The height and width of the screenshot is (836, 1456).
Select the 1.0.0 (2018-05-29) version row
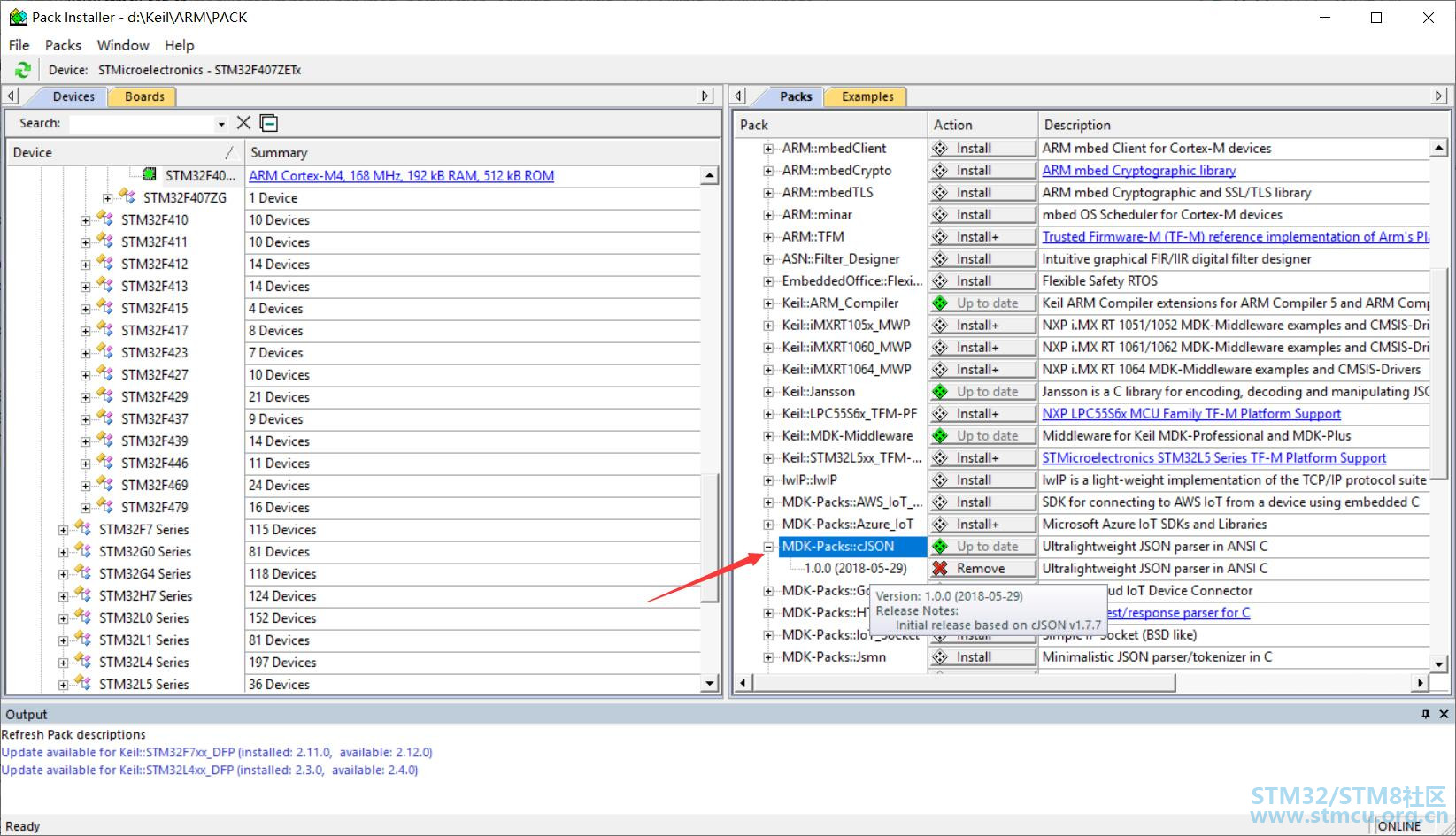(x=855, y=569)
